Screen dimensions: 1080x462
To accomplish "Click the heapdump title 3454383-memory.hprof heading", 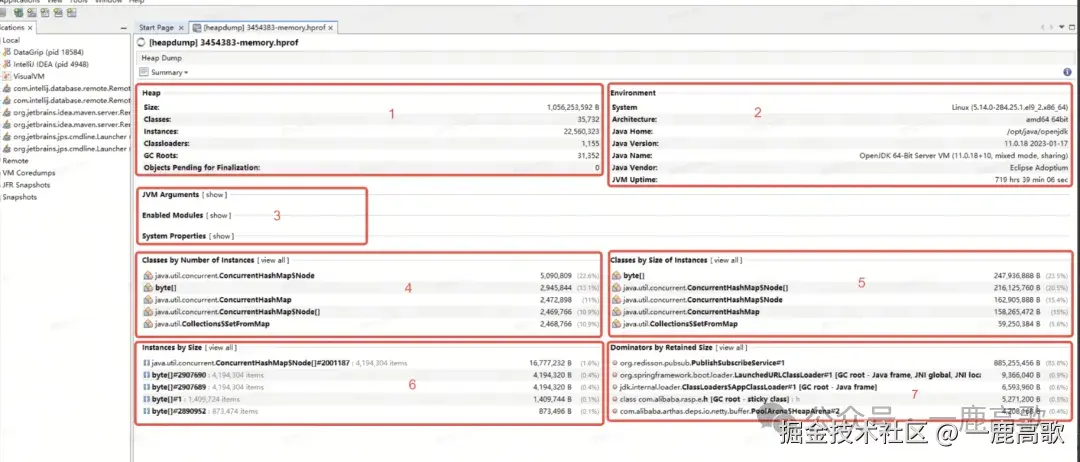I will 224,43.
